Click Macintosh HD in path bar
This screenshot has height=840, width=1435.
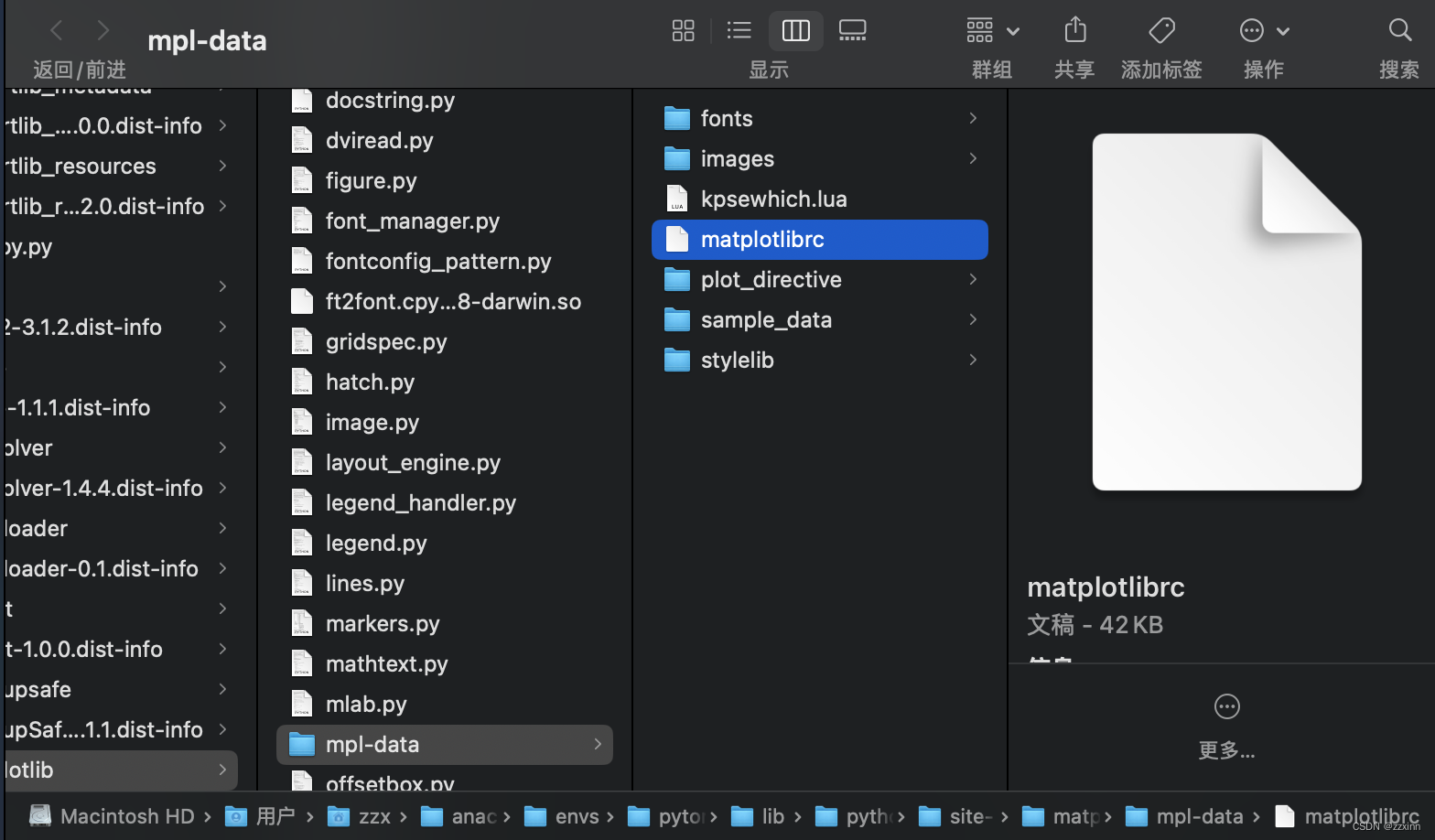pyautogui.click(x=113, y=816)
